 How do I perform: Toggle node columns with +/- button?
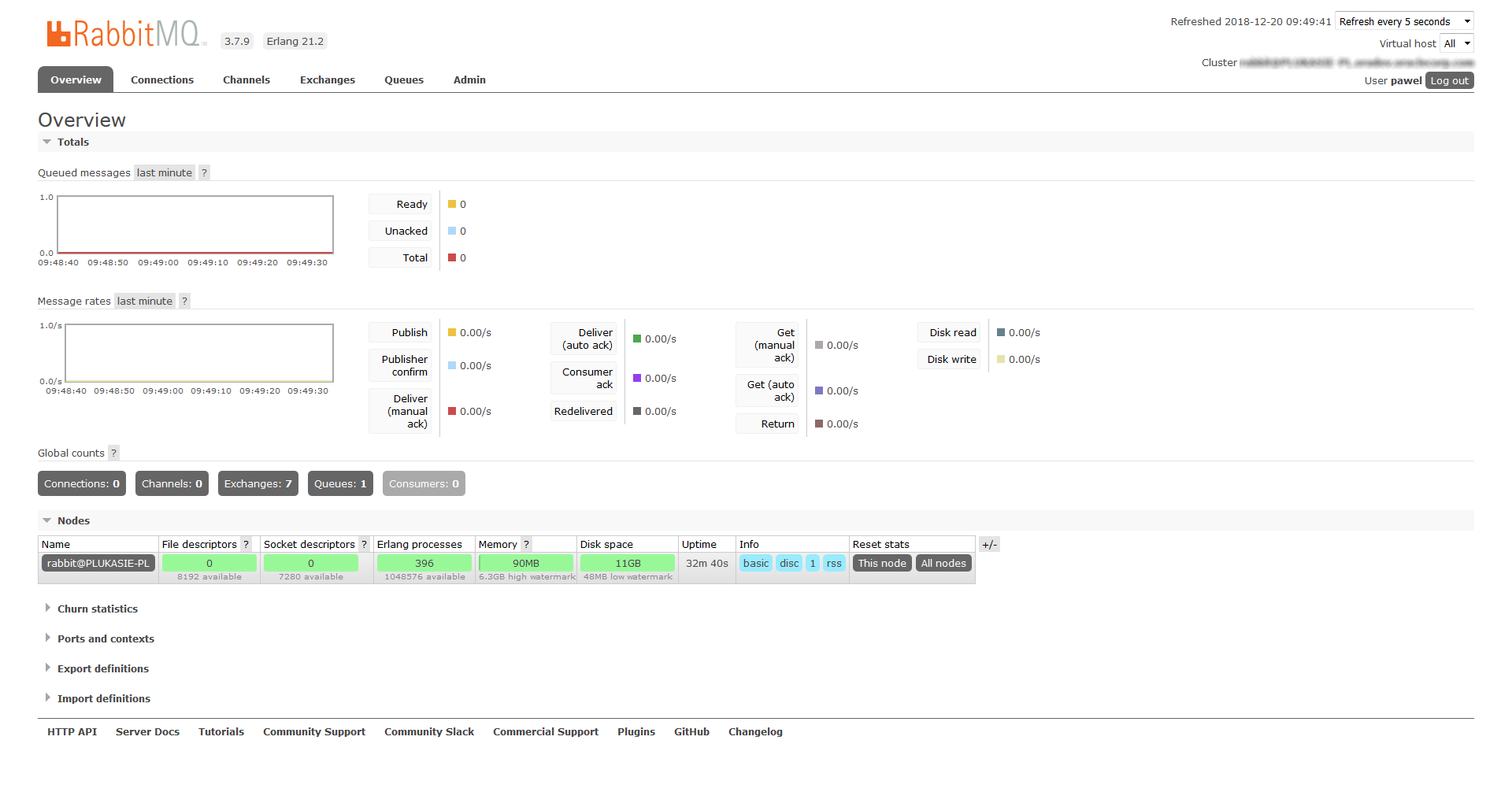click(x=989, y=545)
